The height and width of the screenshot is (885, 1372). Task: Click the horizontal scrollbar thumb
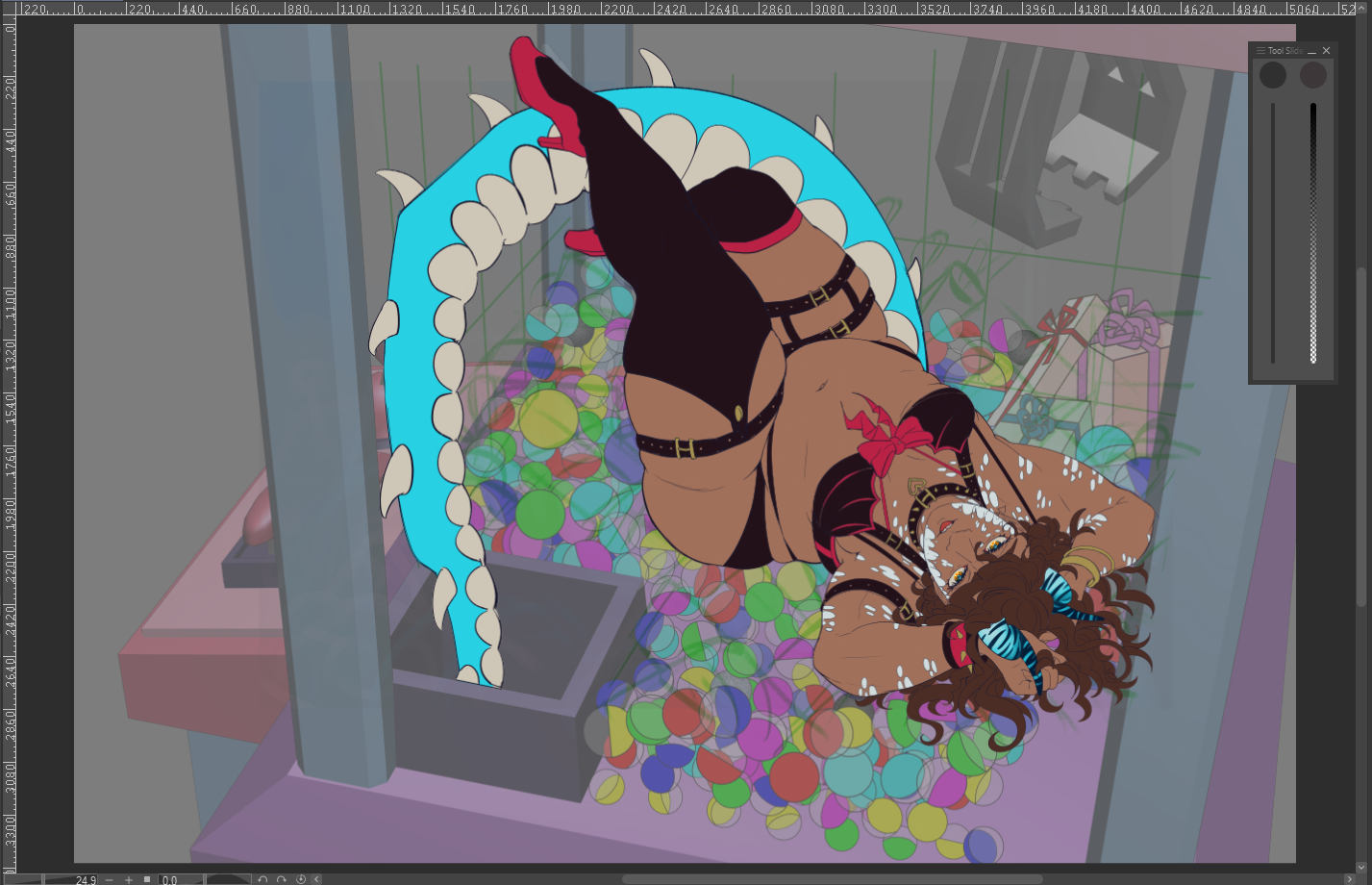pyautogui.click(x=832, y=879)
